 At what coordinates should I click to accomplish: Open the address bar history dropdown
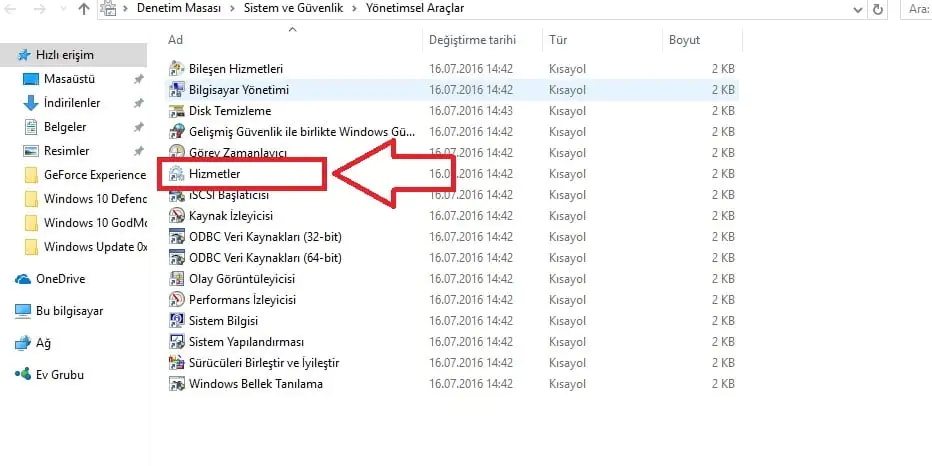point(858,10)
